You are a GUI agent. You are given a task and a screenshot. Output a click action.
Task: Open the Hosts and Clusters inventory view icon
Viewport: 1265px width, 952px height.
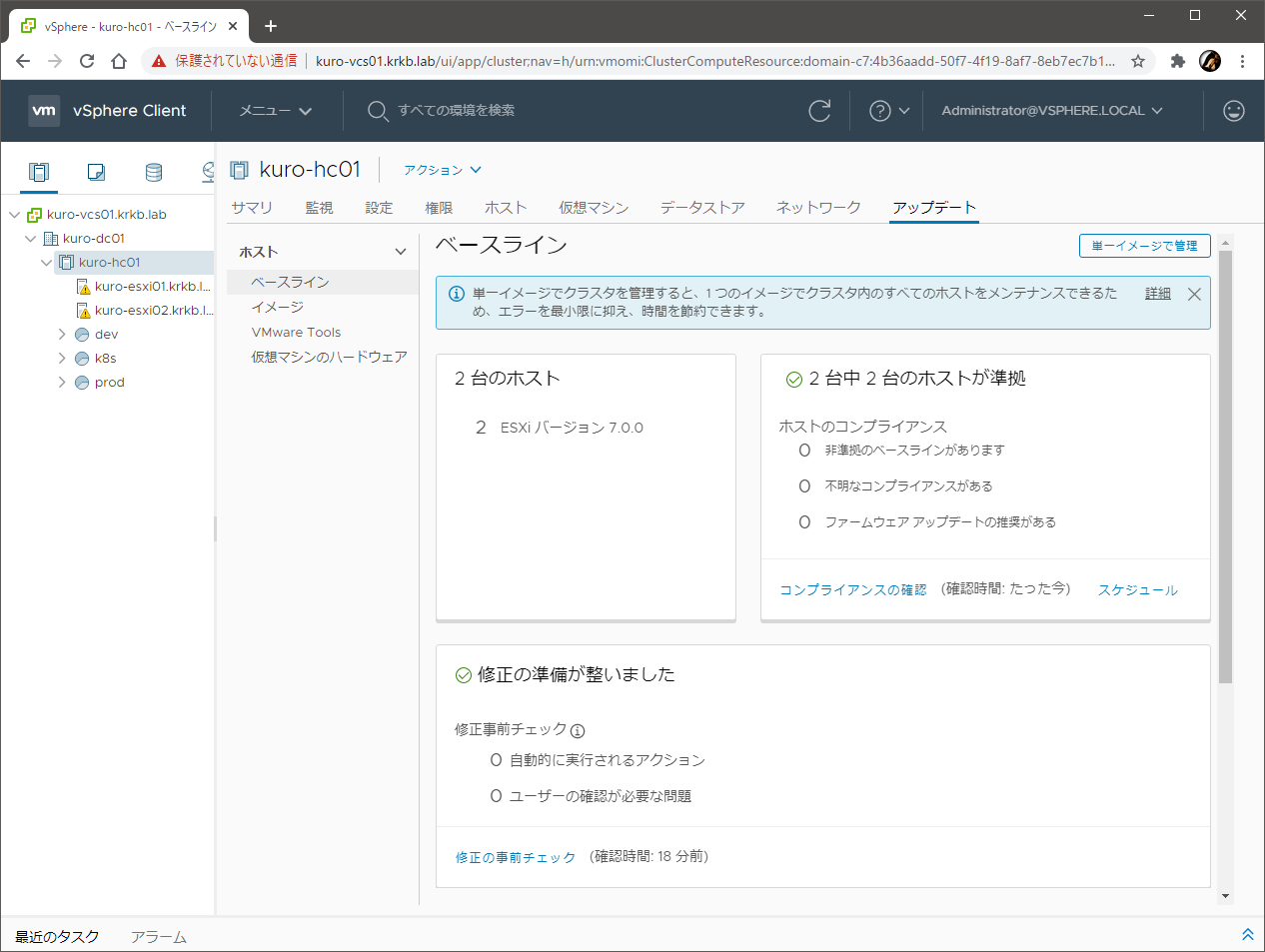tap(39, 172)
